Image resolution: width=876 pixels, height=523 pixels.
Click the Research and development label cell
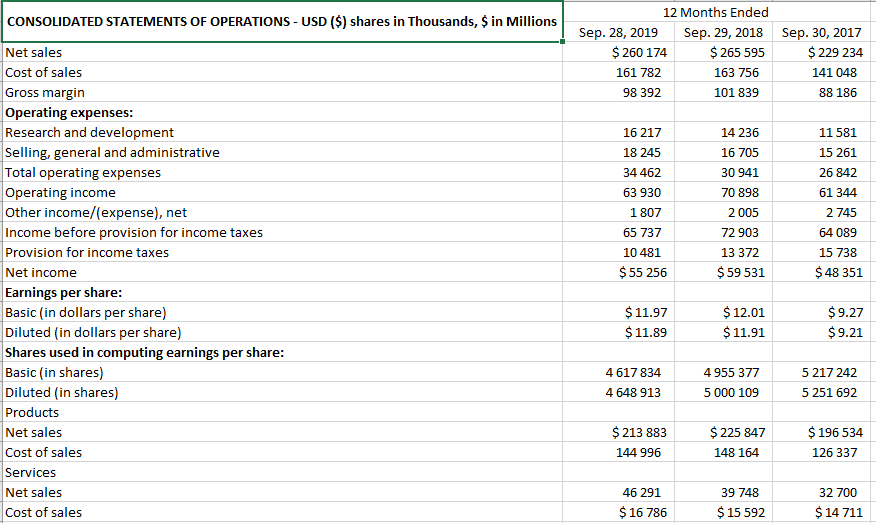click(90, 132)
